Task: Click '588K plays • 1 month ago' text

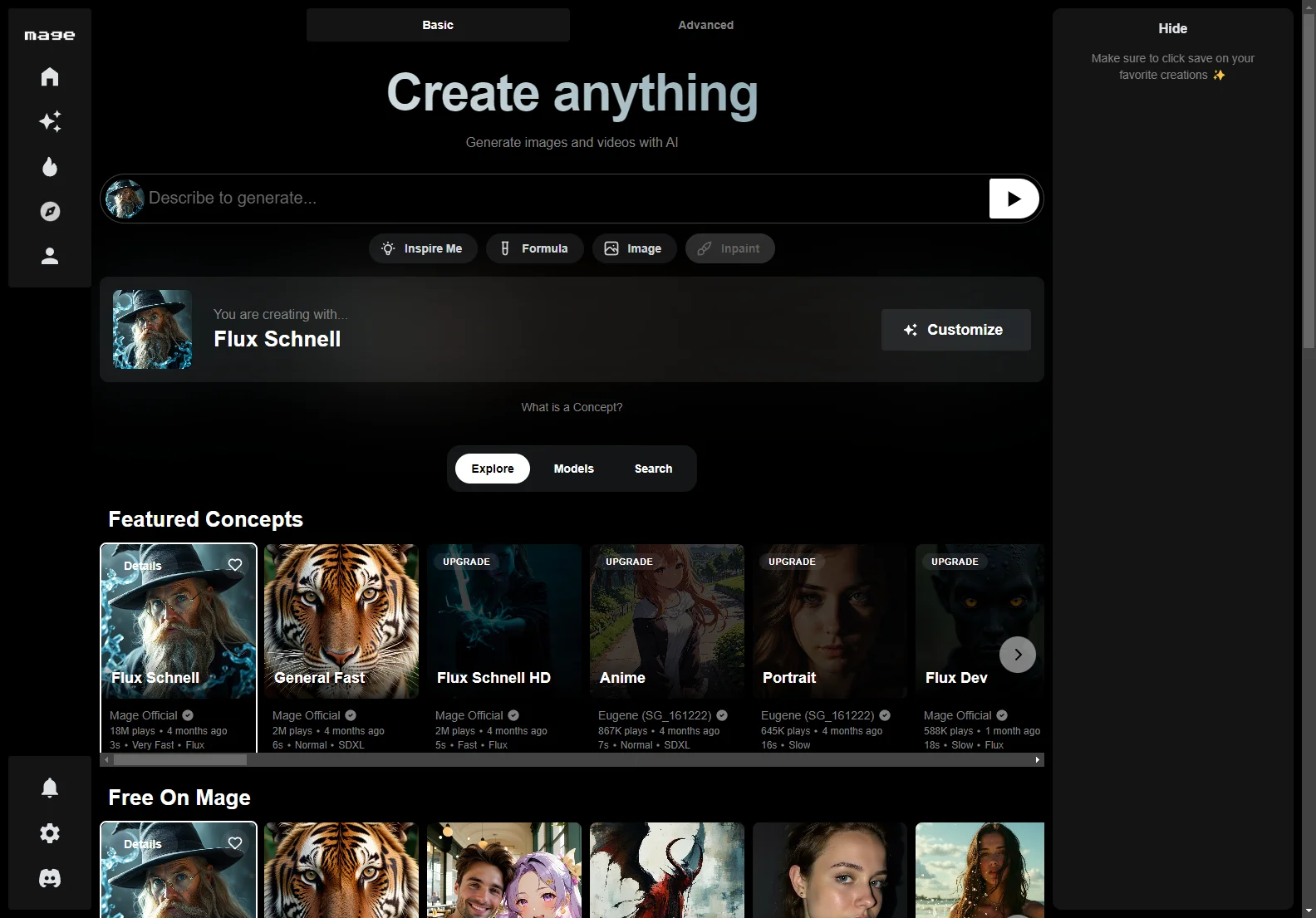Action: (x=982, y=731)
